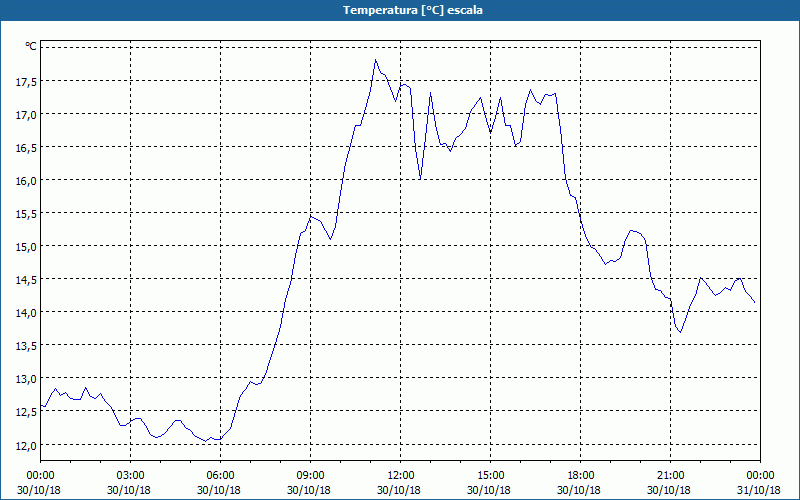Select the 21:00 time label

point(670,476)
